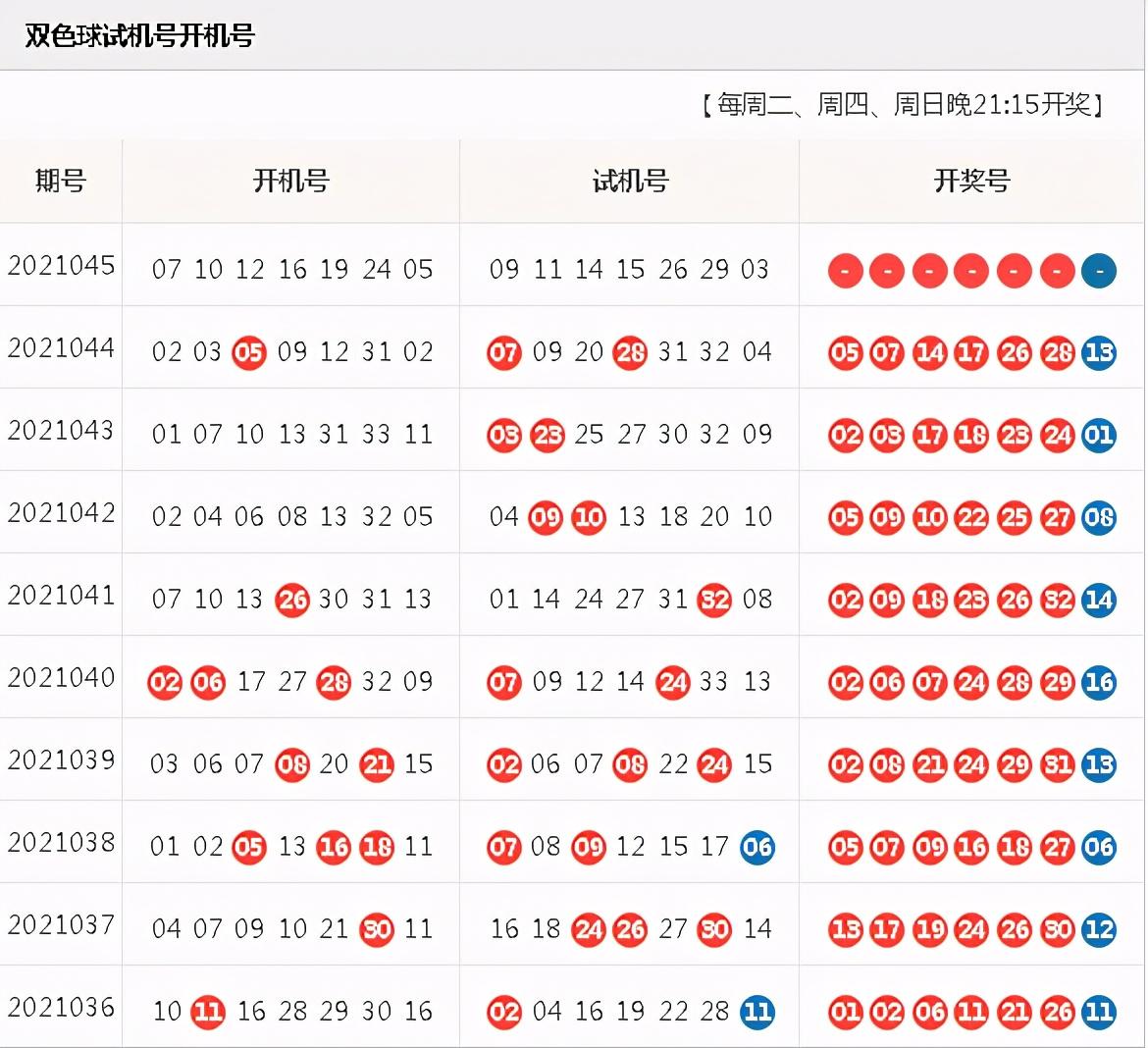1148x1048 pixels.
Task: Click blue ball 12 in row 2021037
Action: click(x=1099, y=930)
